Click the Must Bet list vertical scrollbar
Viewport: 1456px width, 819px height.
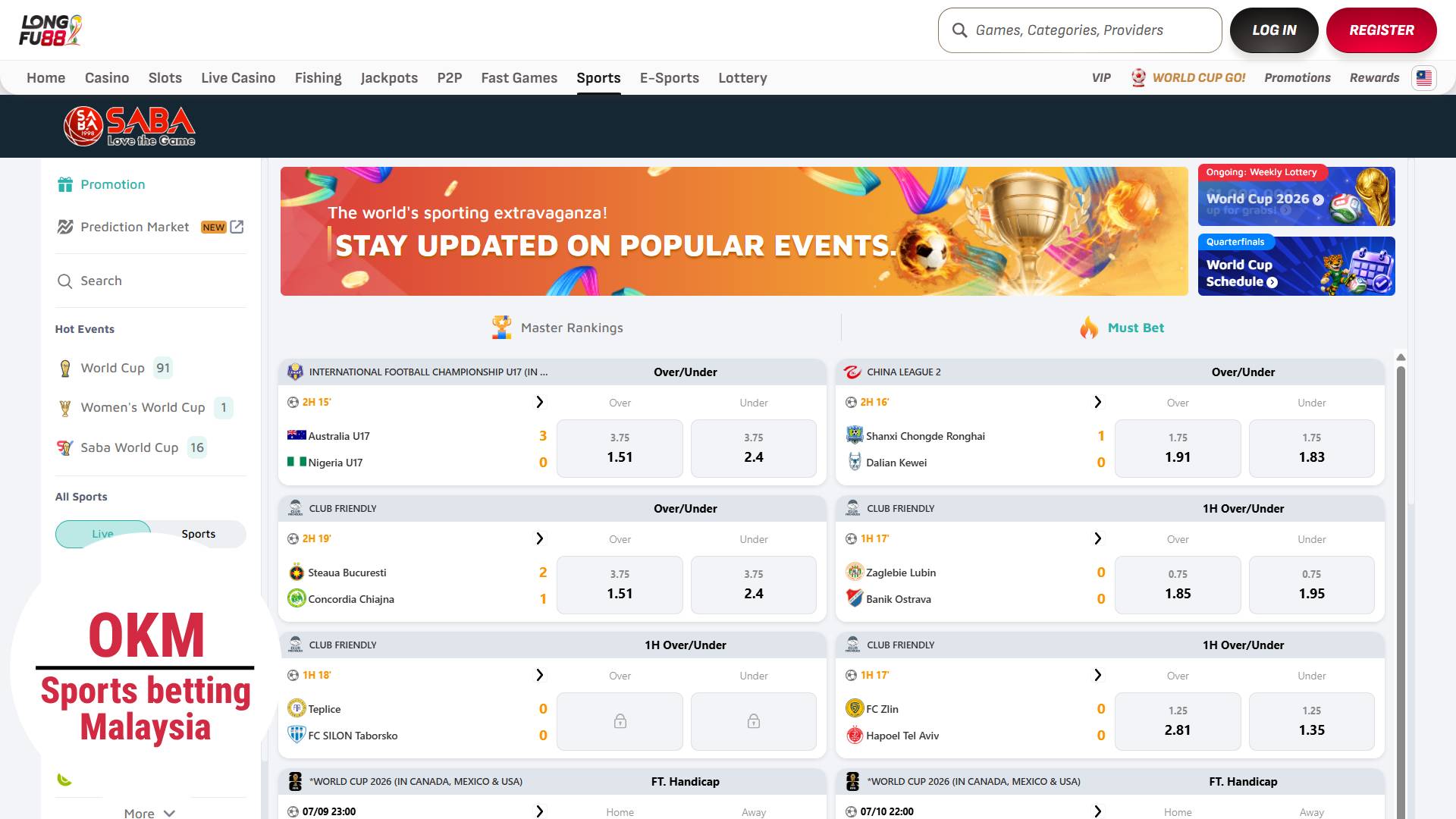(1401, 591)
